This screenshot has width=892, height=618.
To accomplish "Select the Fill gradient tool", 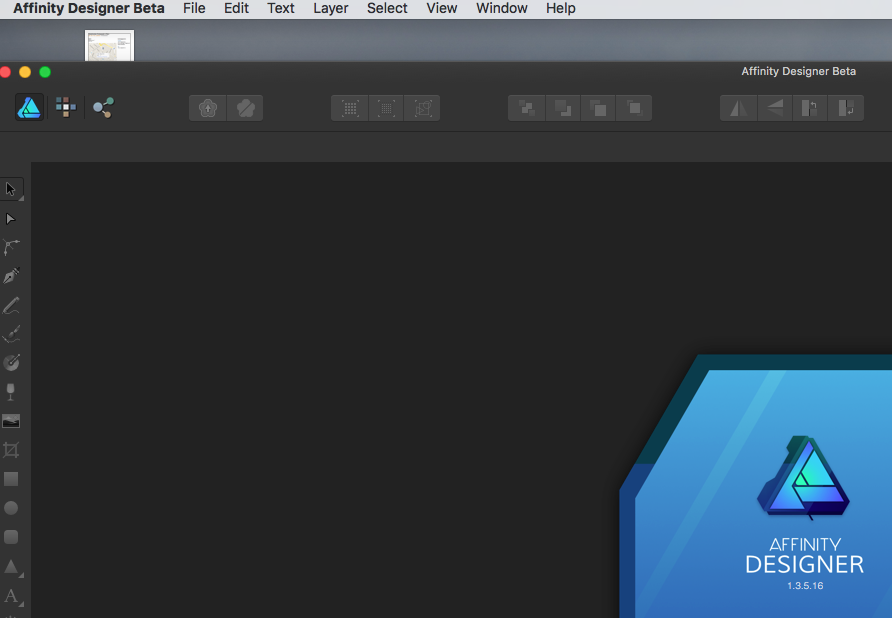I will pyautogui.click(x=11, y=362).
